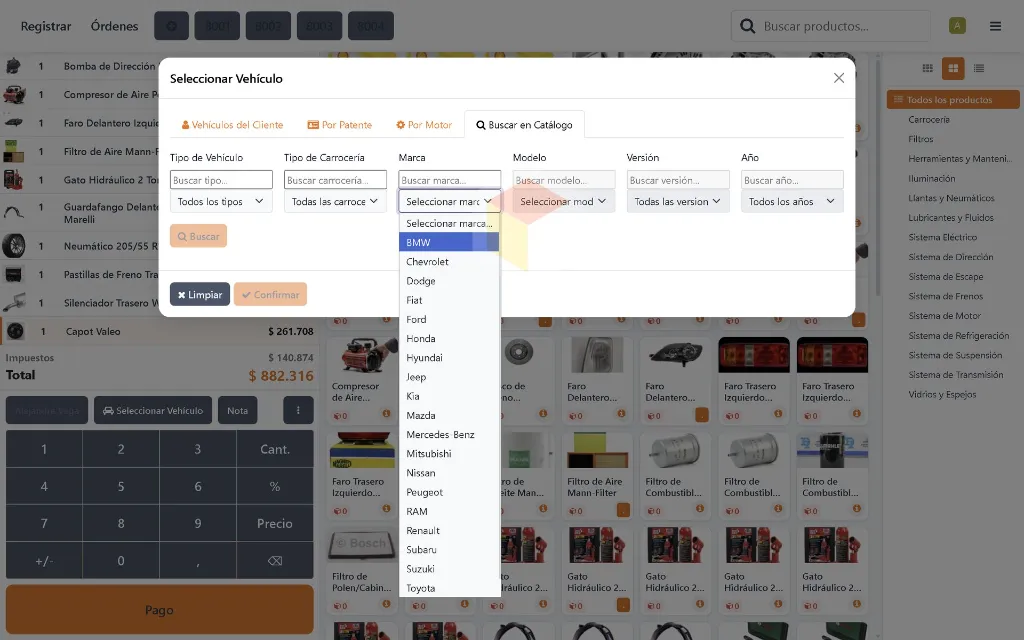Pick Mercedes-Benz in the brand list

tap(449, 434)
